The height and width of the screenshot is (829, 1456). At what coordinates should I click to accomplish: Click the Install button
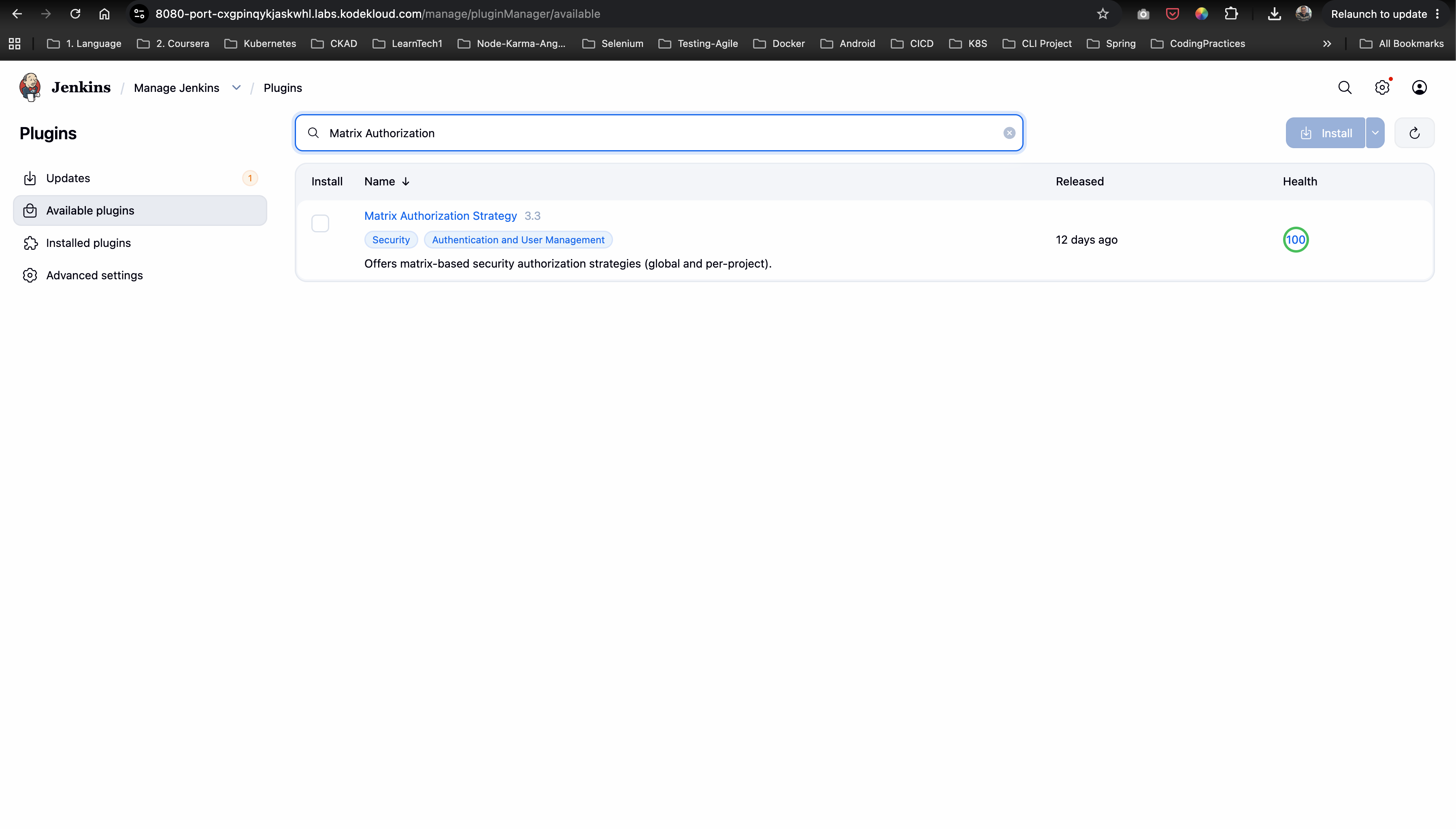click(1326, 133)
